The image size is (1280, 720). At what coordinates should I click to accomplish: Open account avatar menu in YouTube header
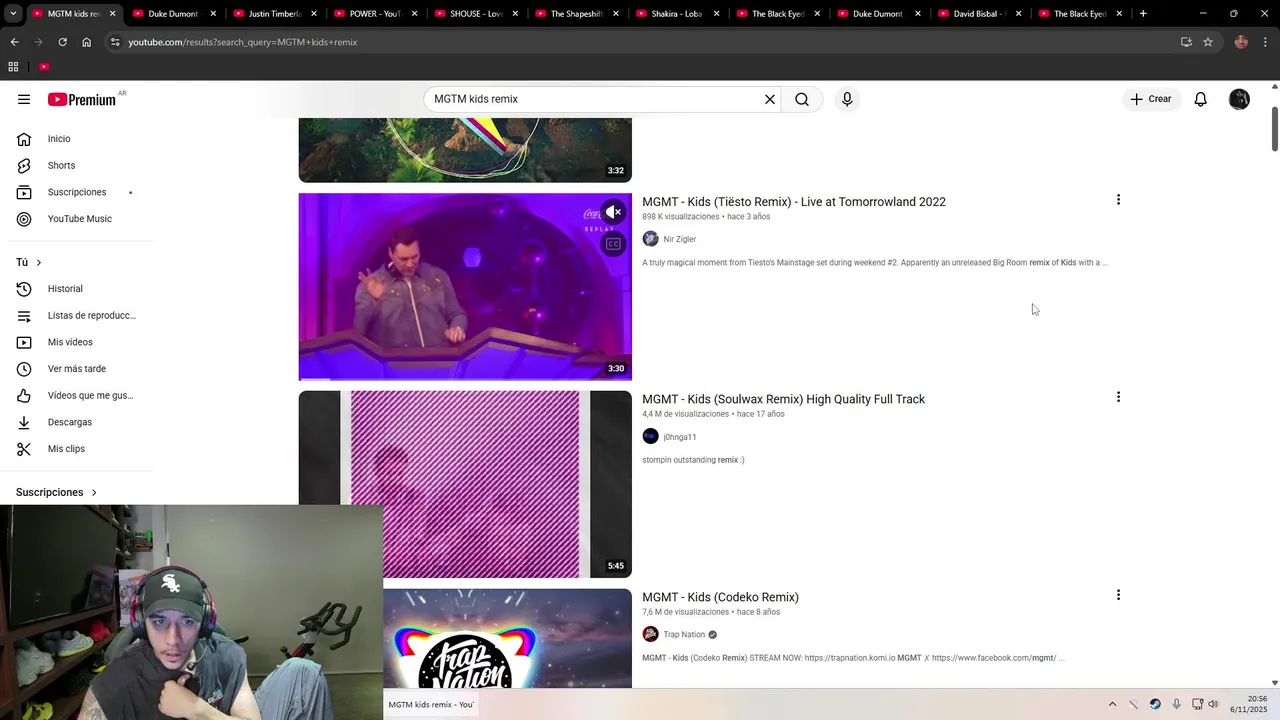pyautogui.click(x=1239, y=99)
